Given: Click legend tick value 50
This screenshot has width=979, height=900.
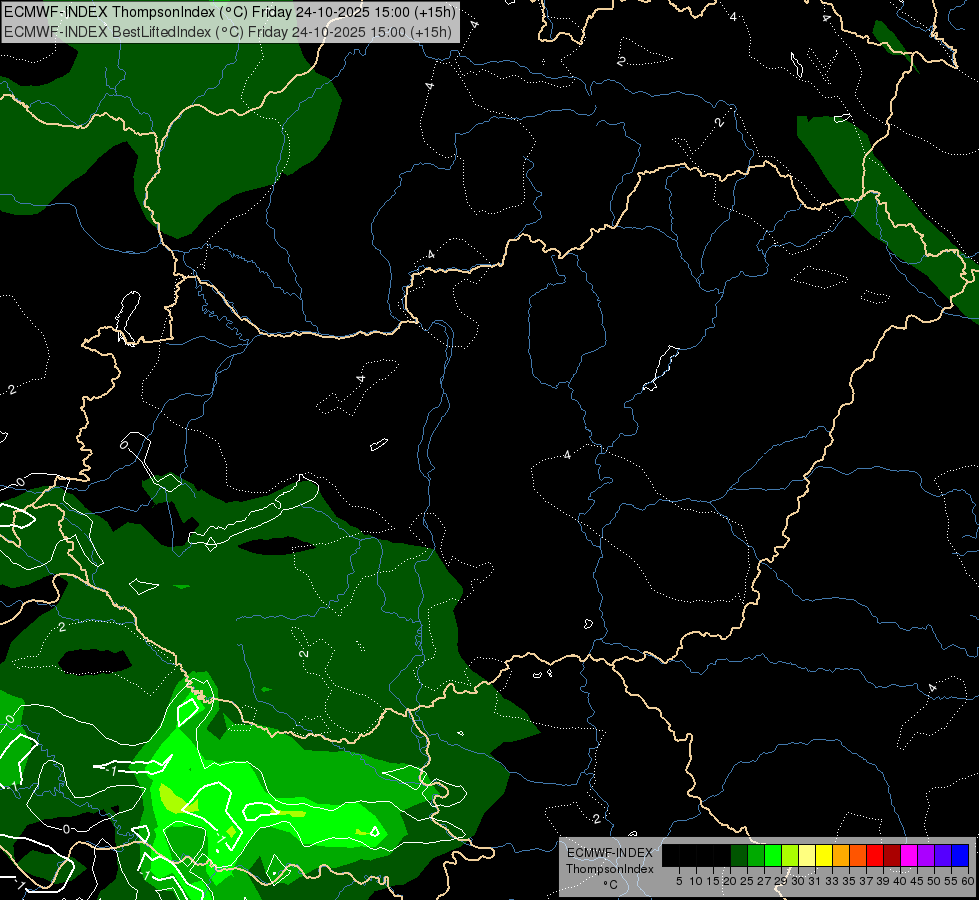Looking at the screenshot, I should tap(934, 881).
